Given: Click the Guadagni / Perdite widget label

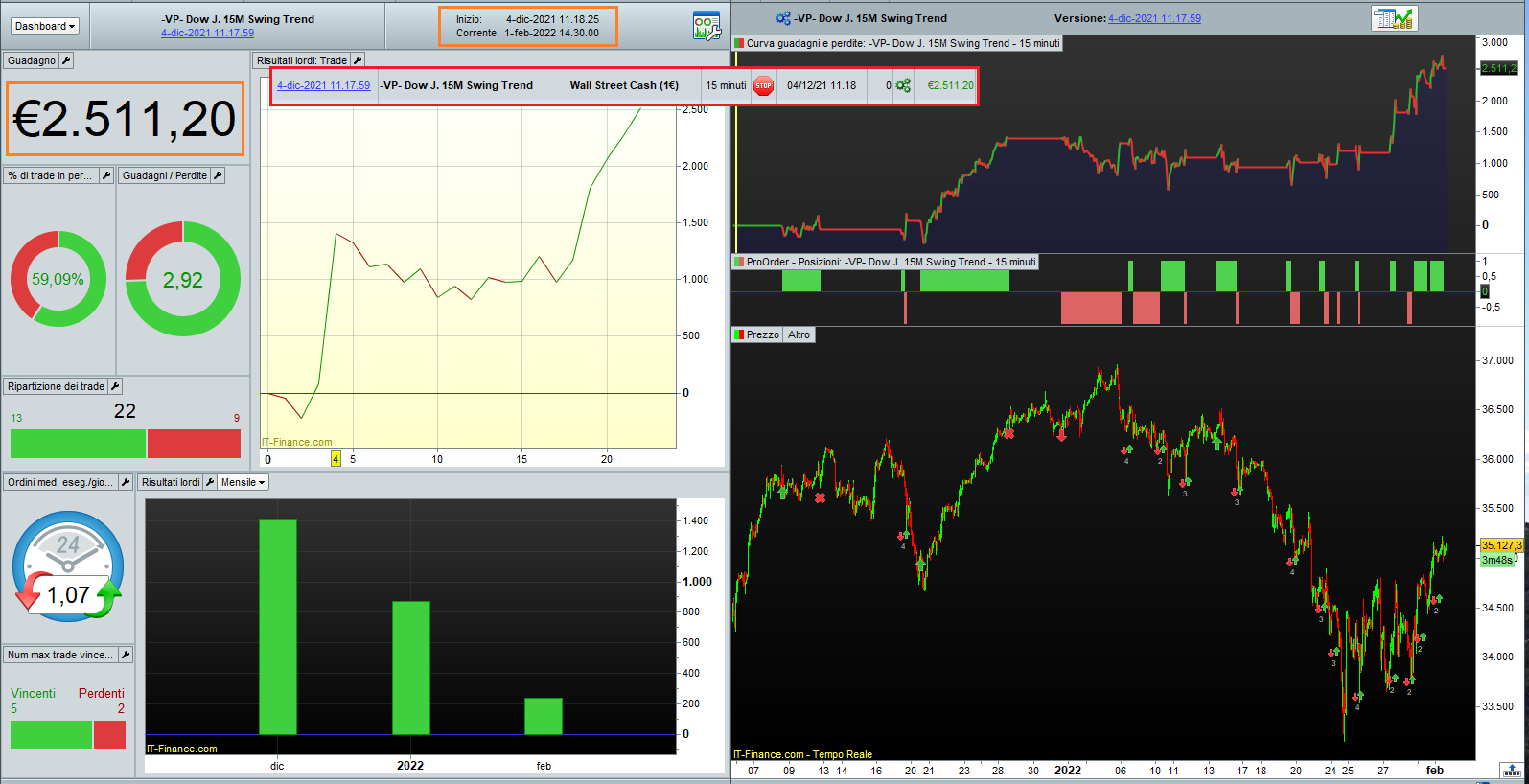Looking at the screenshot, I should pos(165,175).
